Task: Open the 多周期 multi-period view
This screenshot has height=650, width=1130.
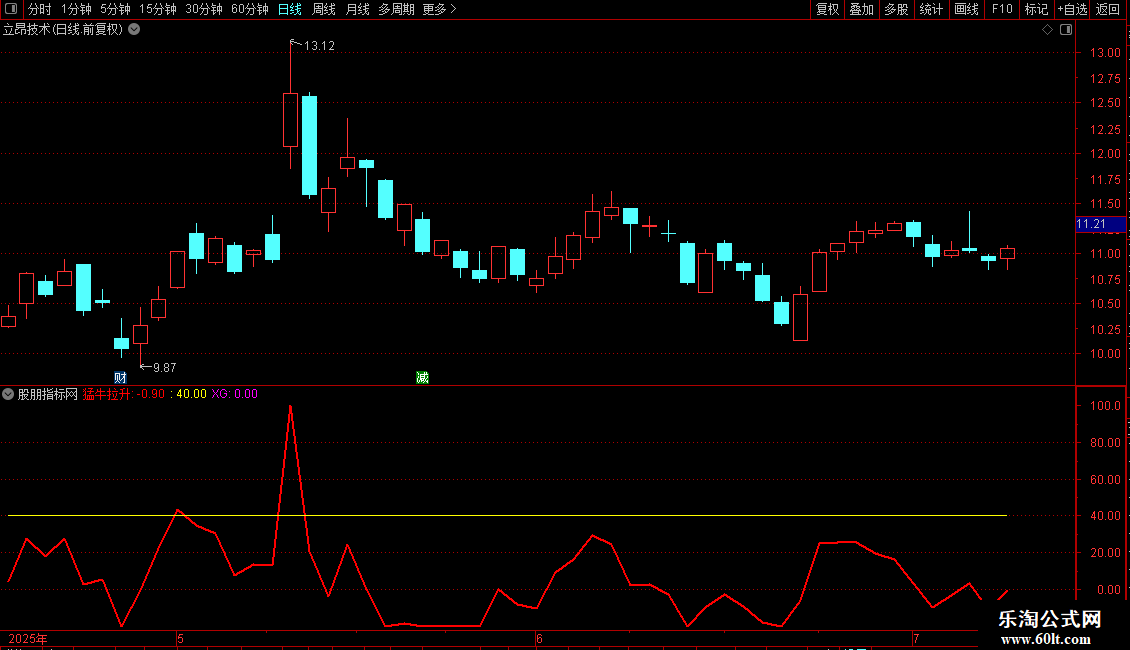Action: coord(396,9)
